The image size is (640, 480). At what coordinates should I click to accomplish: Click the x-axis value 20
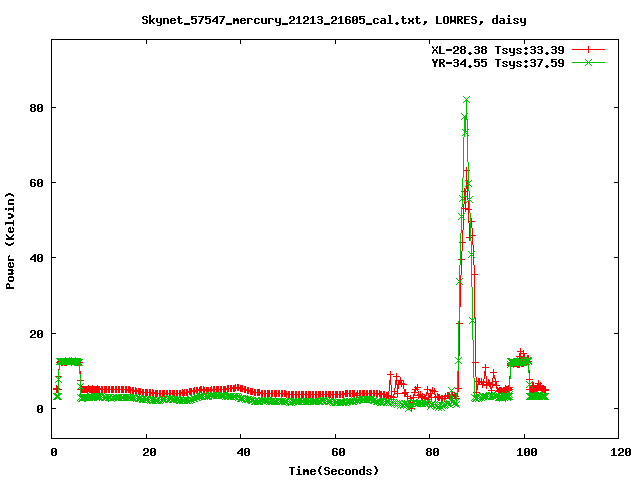coord(149,452)
